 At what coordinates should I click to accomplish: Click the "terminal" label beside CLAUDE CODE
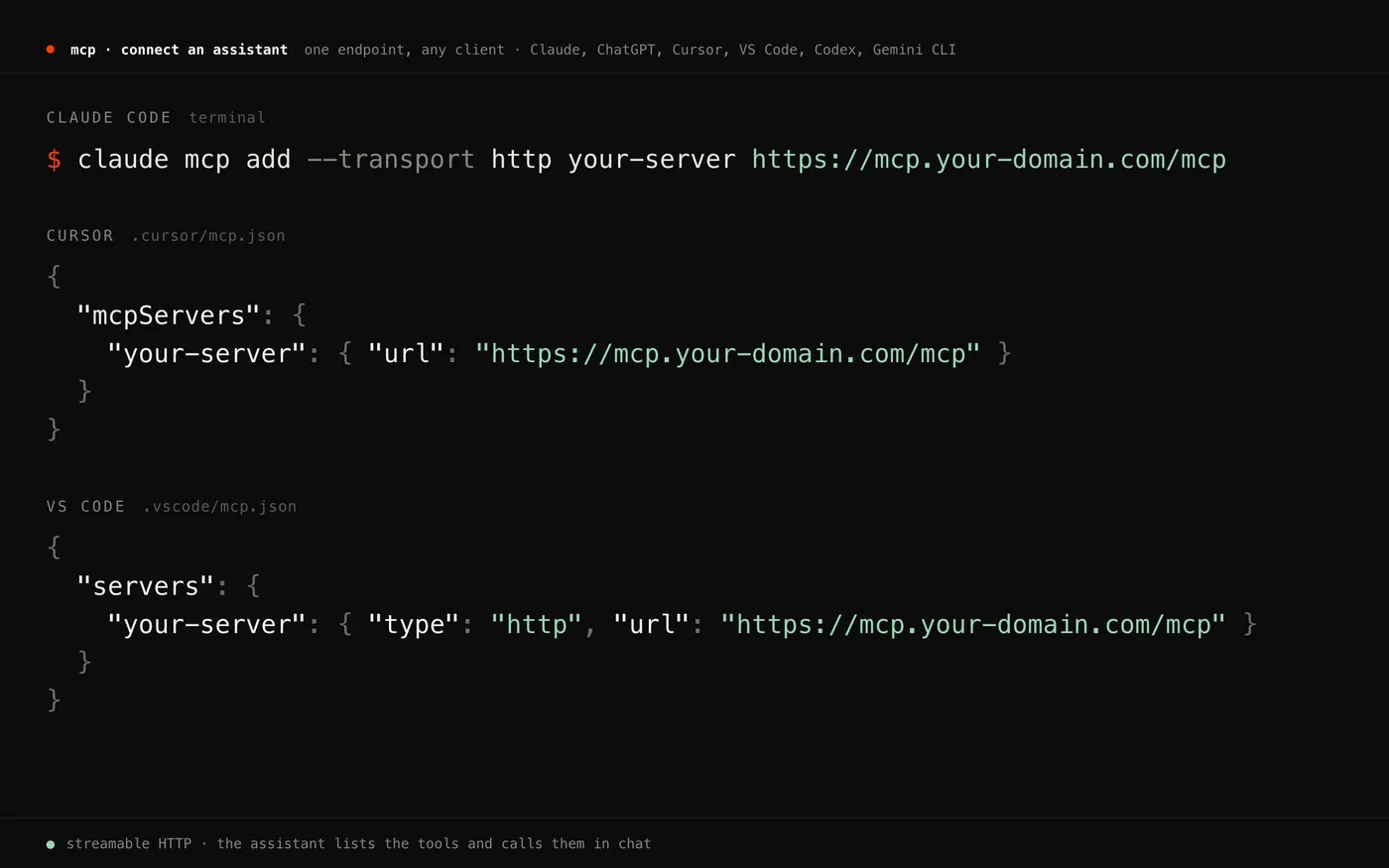click(x=227, y=117)
